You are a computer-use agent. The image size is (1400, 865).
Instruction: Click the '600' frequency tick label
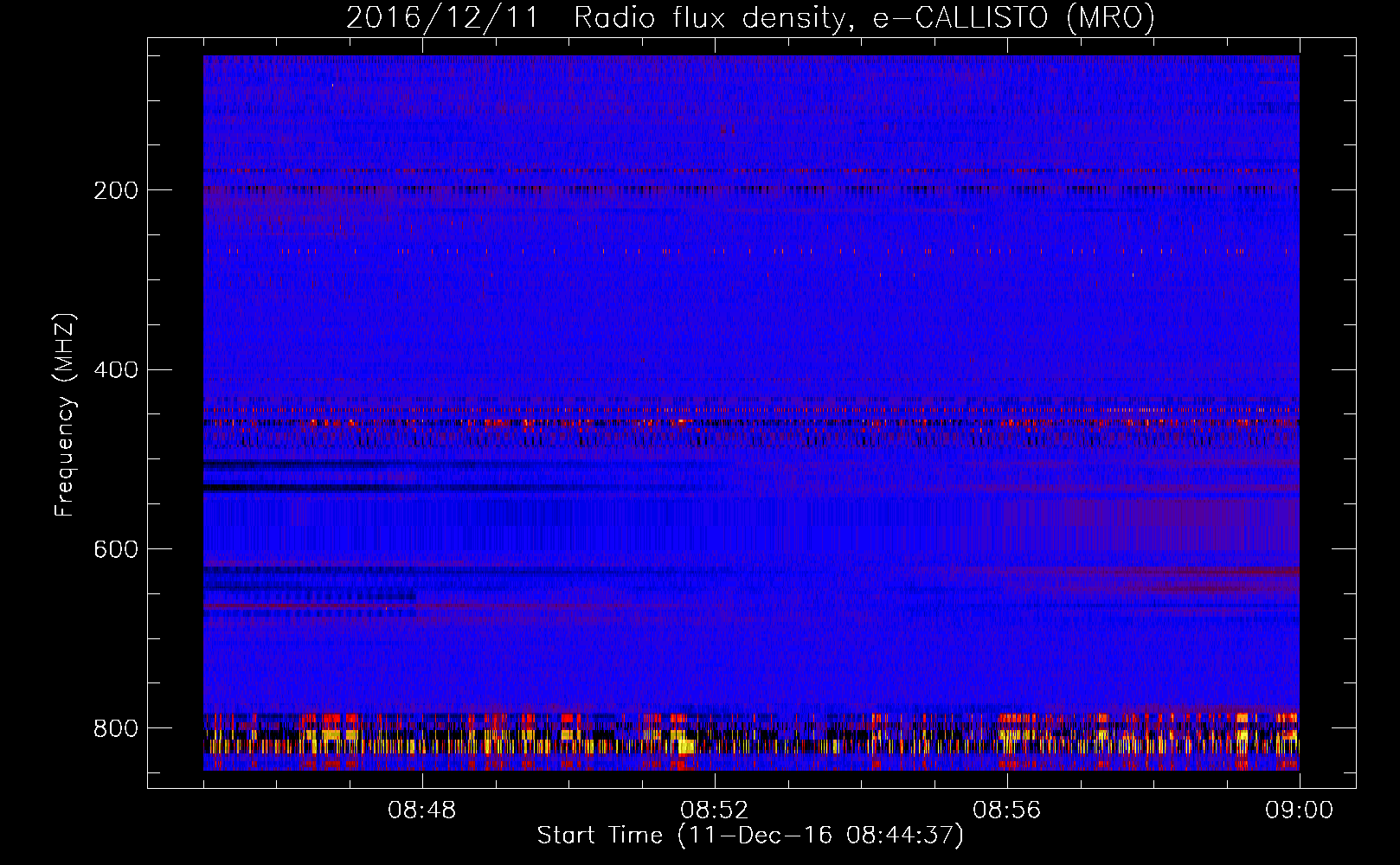(x=115, y=550)
